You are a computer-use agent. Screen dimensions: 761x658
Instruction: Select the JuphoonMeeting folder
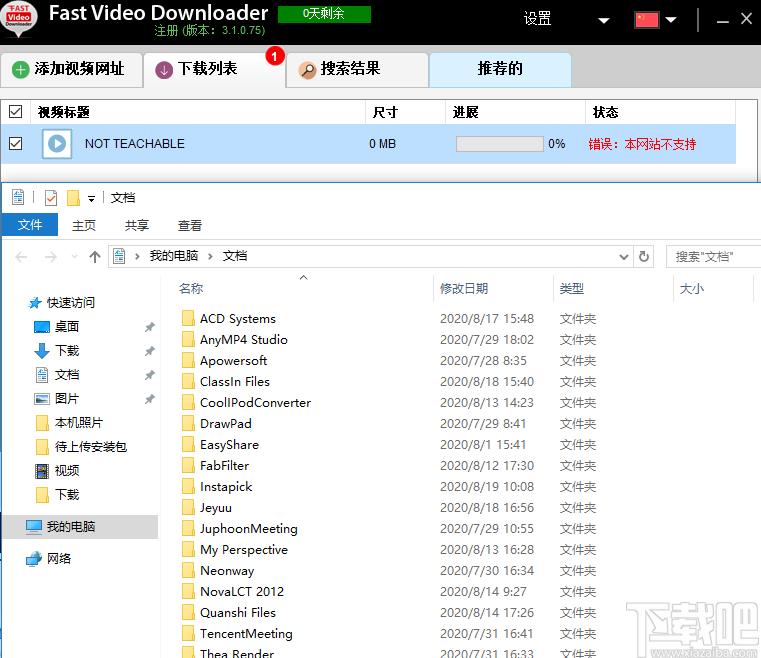[248, 528]
